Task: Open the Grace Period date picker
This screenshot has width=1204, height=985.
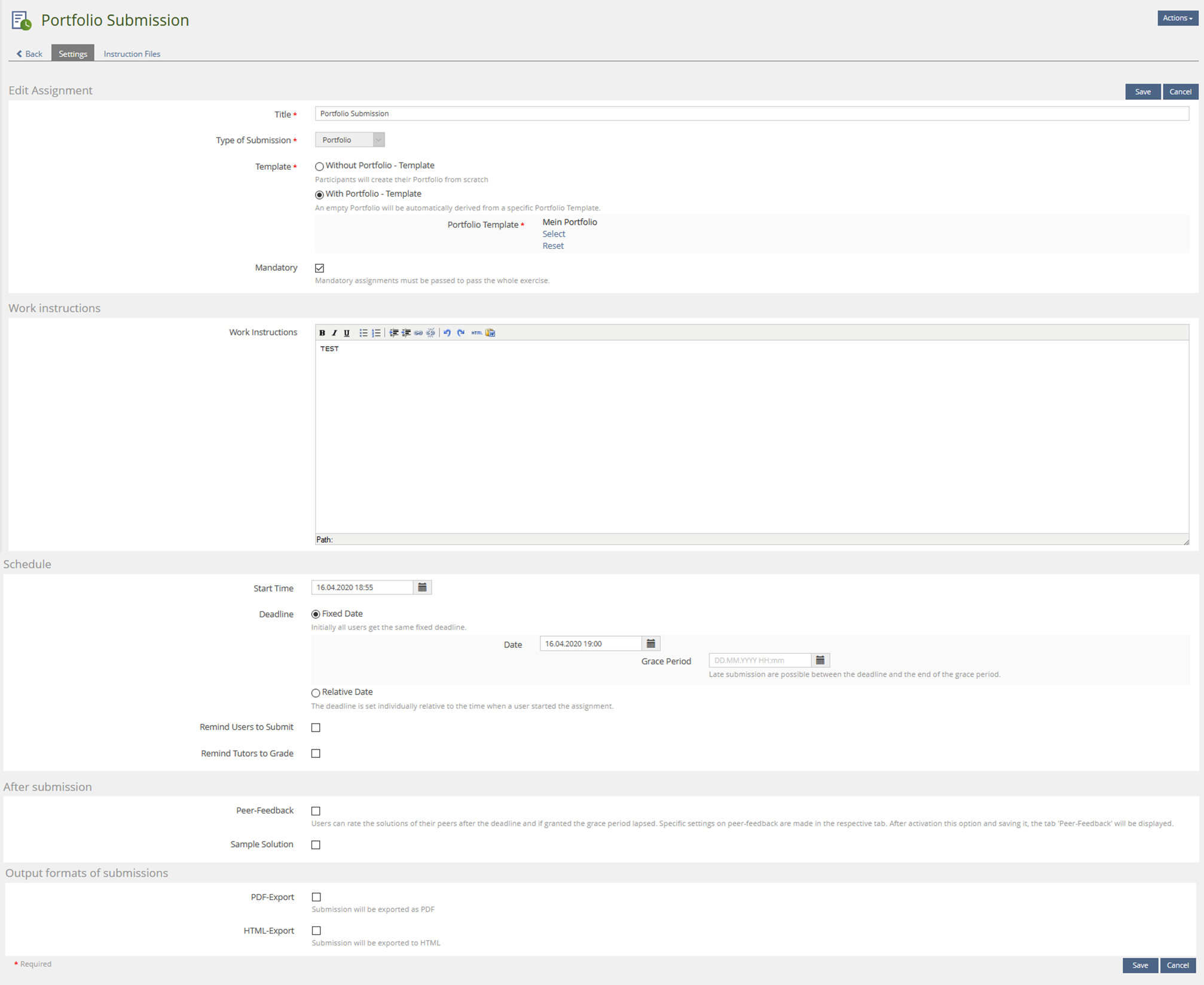Action: tap(820, 660)
